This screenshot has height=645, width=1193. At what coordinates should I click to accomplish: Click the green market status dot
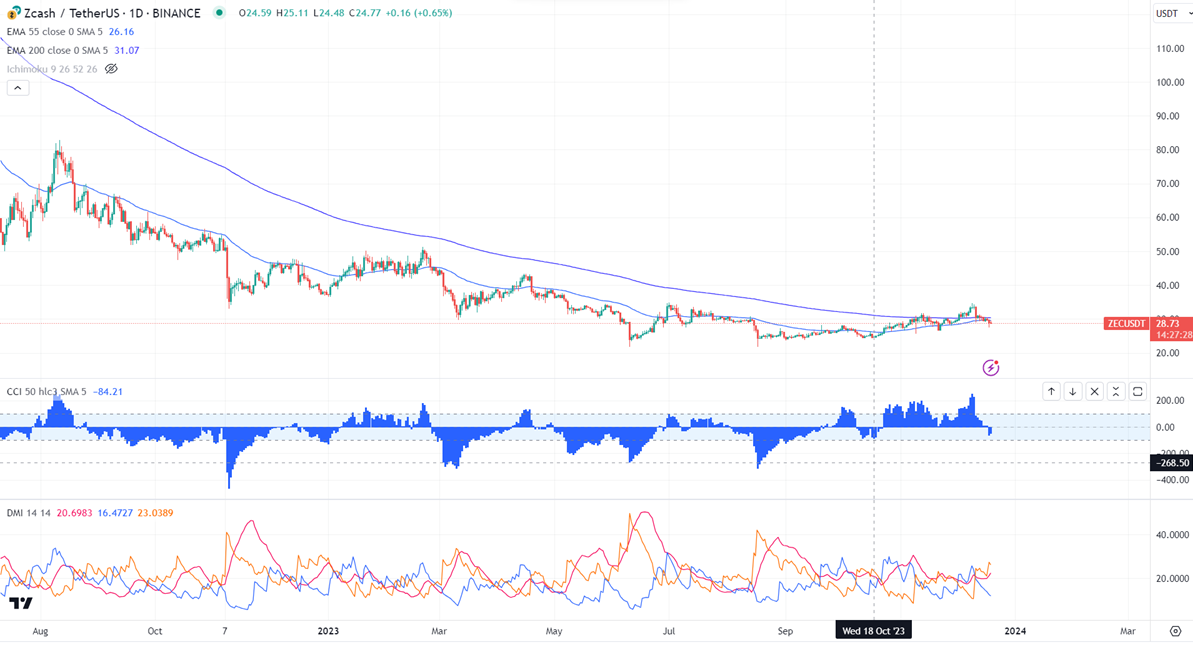coord(219,12)
